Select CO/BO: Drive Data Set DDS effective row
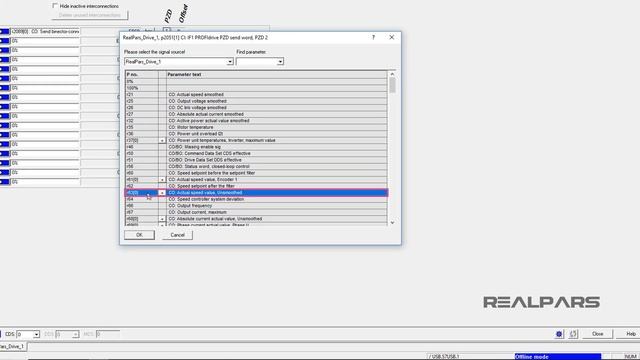 256,160
